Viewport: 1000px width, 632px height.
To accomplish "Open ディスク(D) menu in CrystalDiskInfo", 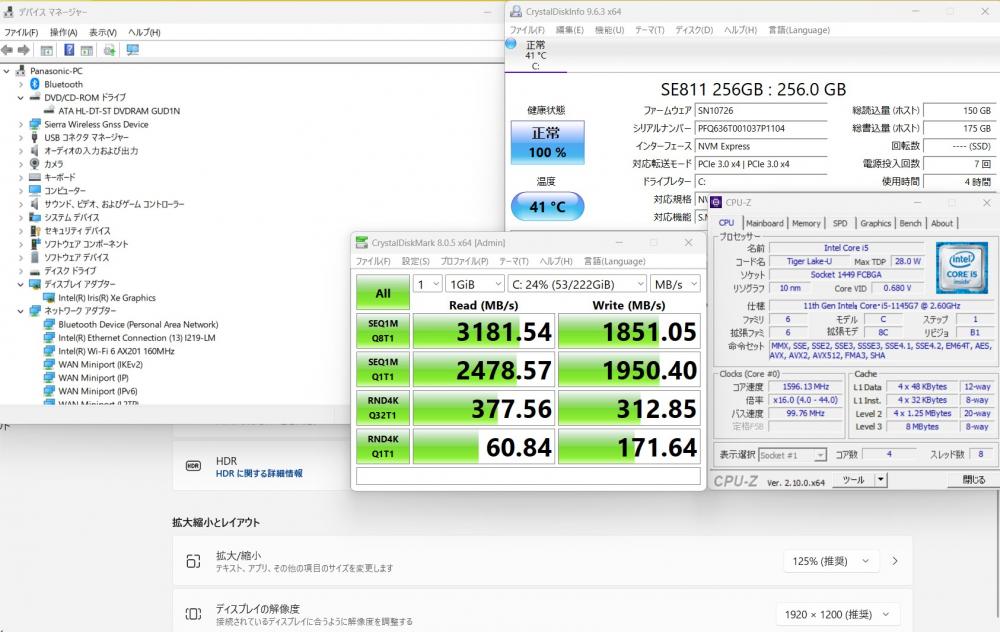I will pos(694,30).
